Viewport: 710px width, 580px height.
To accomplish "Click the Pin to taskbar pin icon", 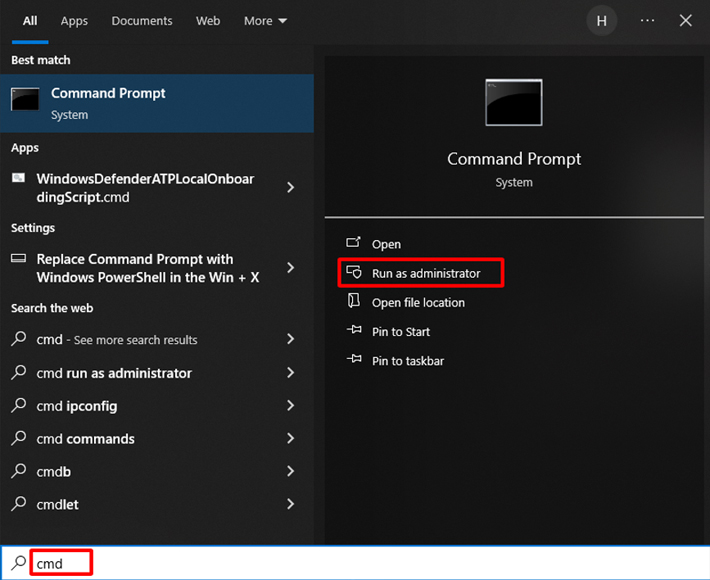I will pyautogui.click(x=353, y=360).
